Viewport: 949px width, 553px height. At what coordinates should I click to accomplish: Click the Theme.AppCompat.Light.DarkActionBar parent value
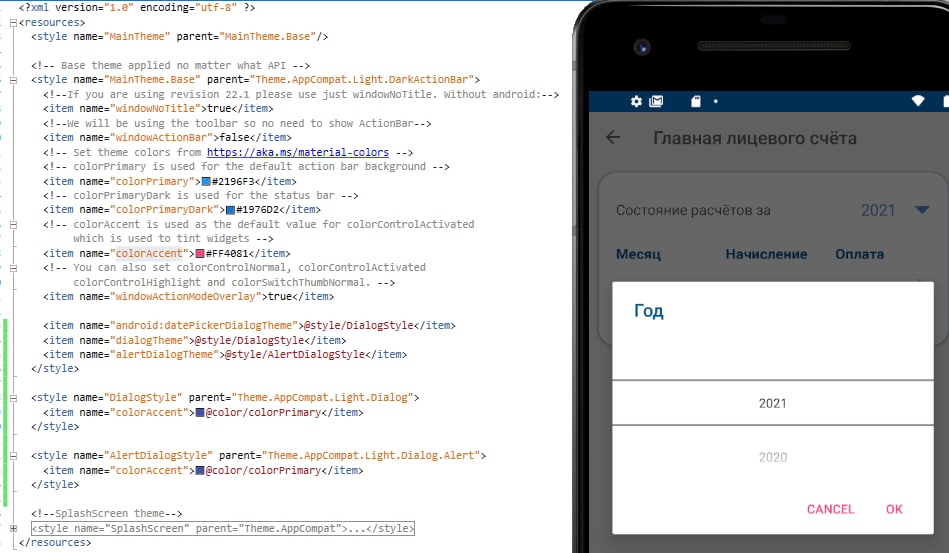[x=362, y=80]
